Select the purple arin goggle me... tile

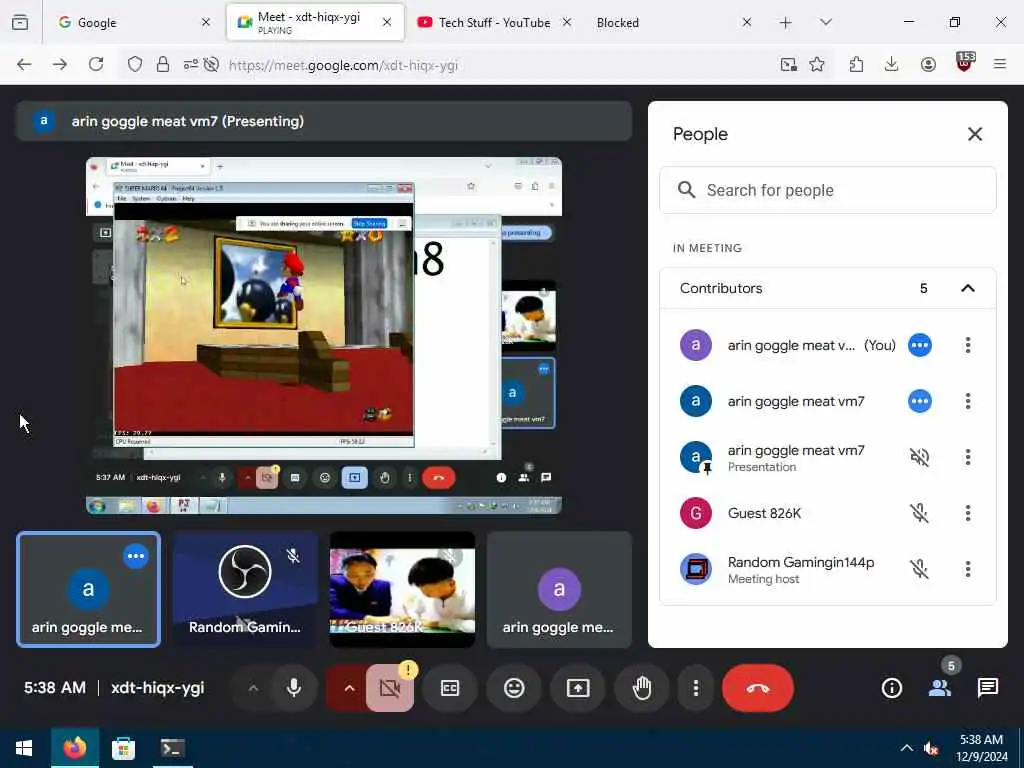(559, 590)
